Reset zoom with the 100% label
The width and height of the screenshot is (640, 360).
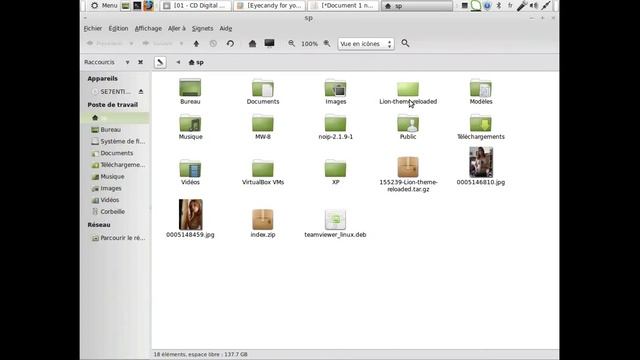coord(309,44)
